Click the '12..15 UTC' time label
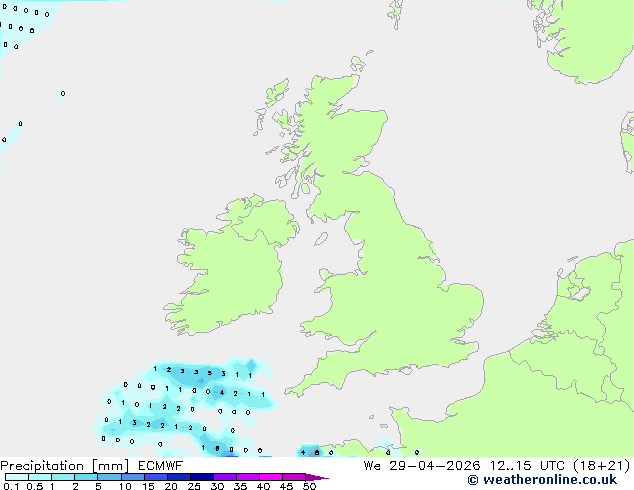634x490 pixels. (526, 466)
